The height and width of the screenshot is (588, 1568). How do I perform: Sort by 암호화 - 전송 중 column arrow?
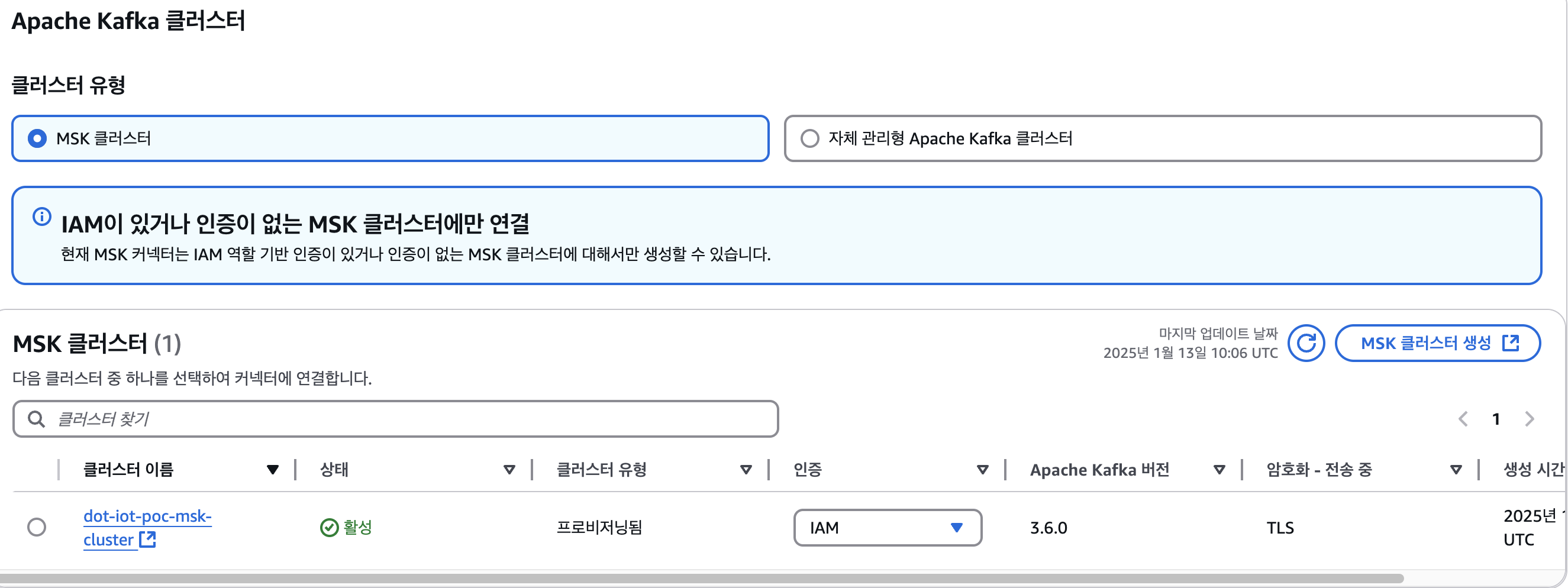point(1456,470)
